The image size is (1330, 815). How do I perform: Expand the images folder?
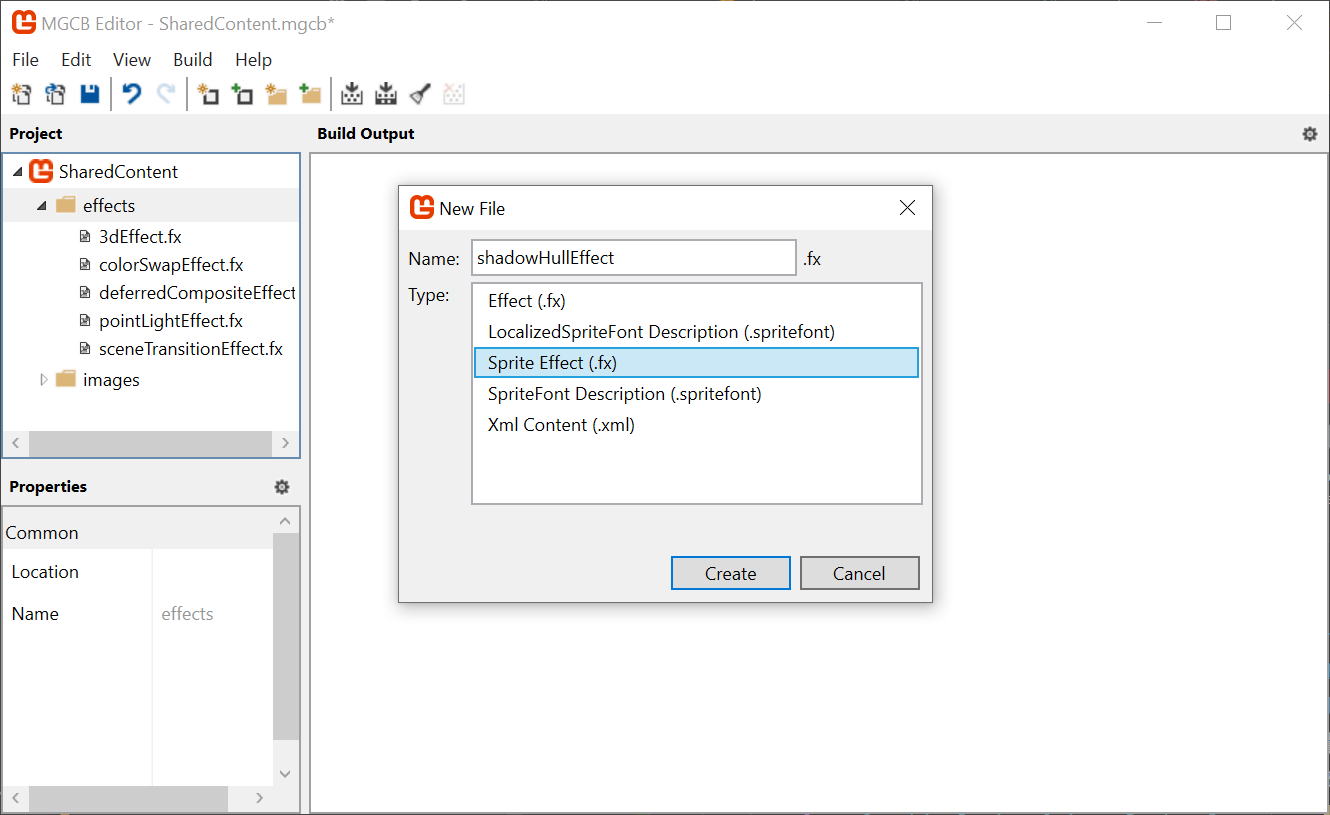(44, 379)
